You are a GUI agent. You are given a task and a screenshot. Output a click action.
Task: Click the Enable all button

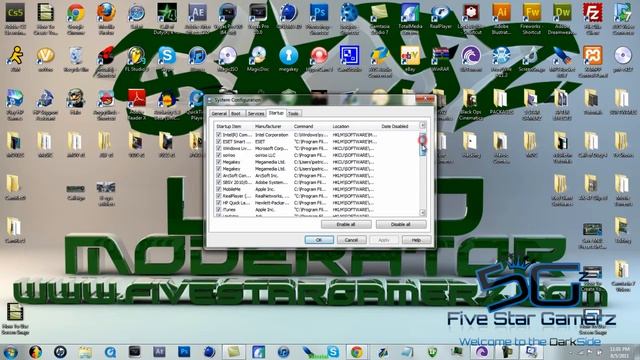346,224
